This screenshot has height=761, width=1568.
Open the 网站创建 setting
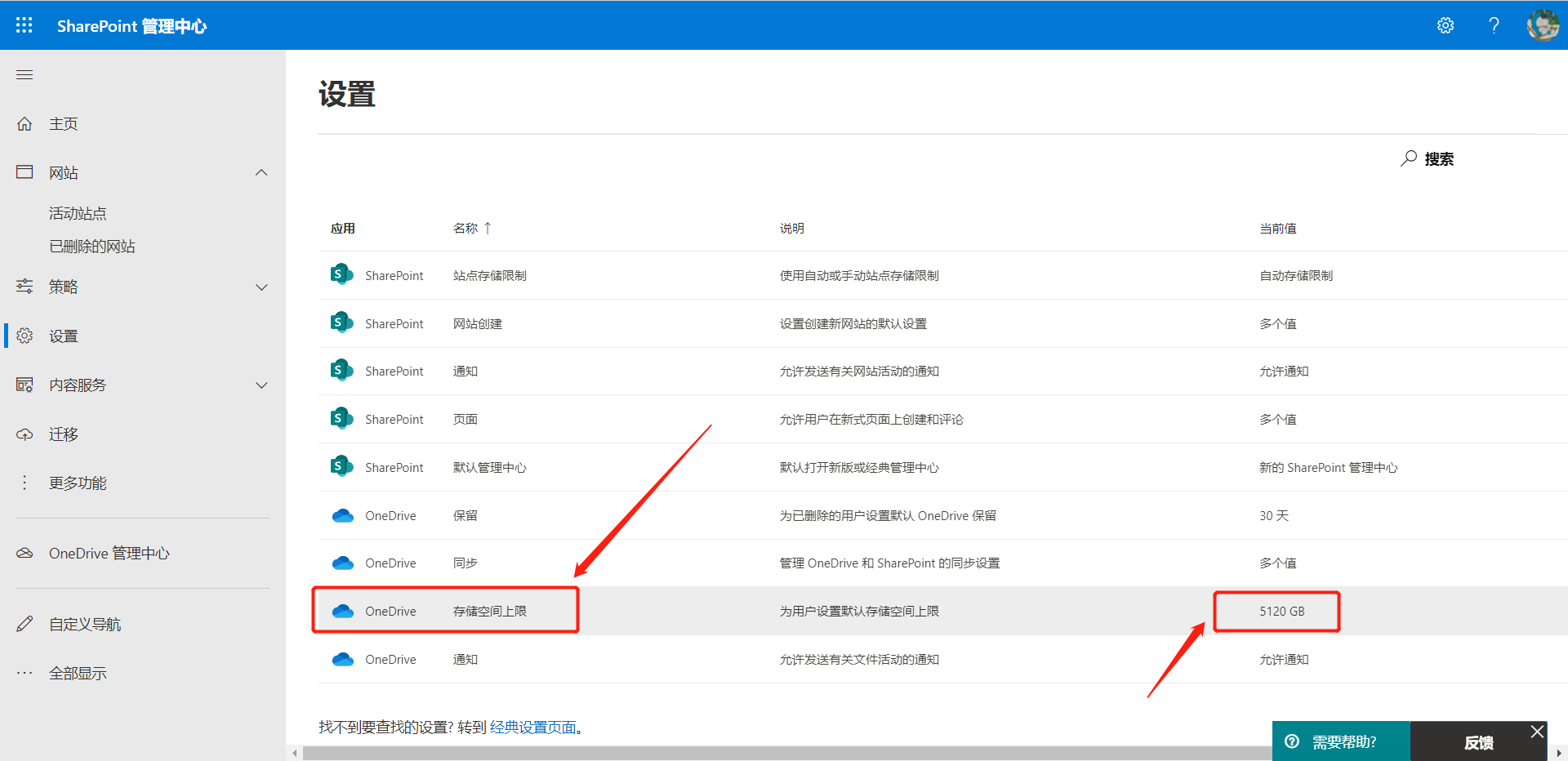point(478,324)
